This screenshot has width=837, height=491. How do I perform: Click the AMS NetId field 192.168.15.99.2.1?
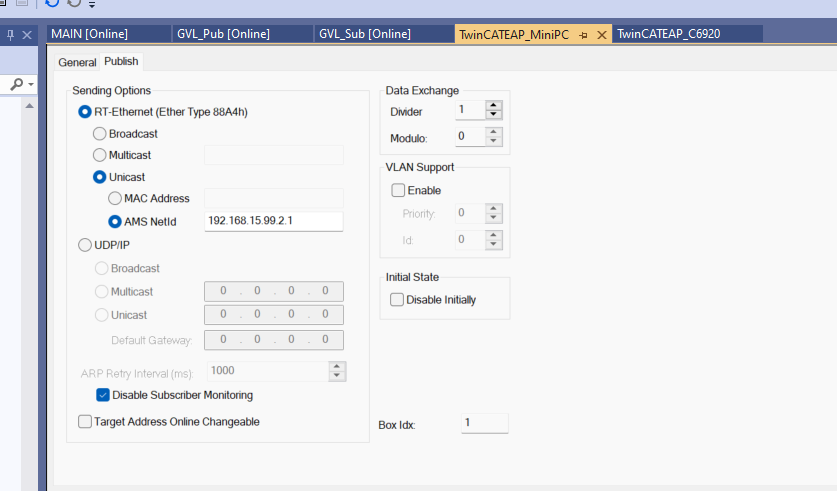(x=274, y=221)
